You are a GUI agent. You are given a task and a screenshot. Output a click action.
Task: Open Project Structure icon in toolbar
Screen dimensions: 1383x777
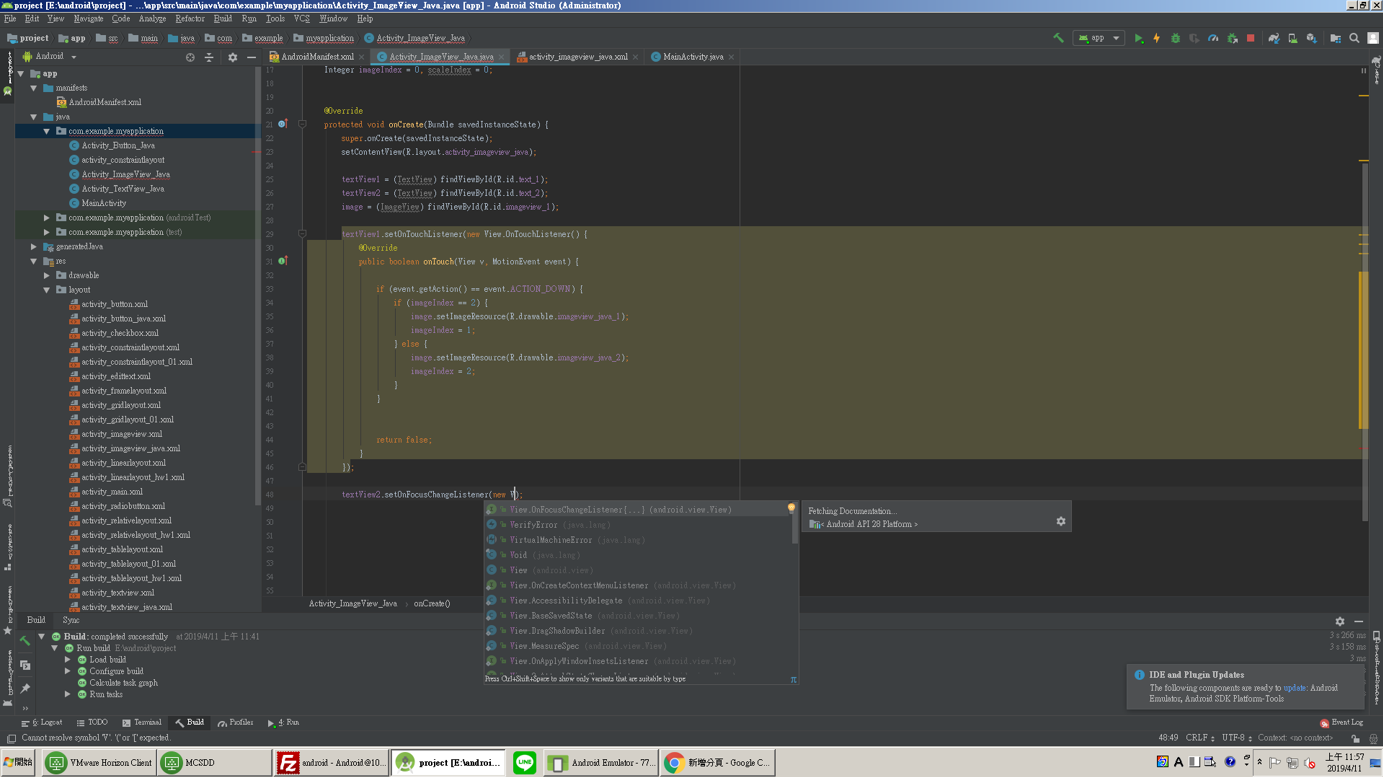1335,38
